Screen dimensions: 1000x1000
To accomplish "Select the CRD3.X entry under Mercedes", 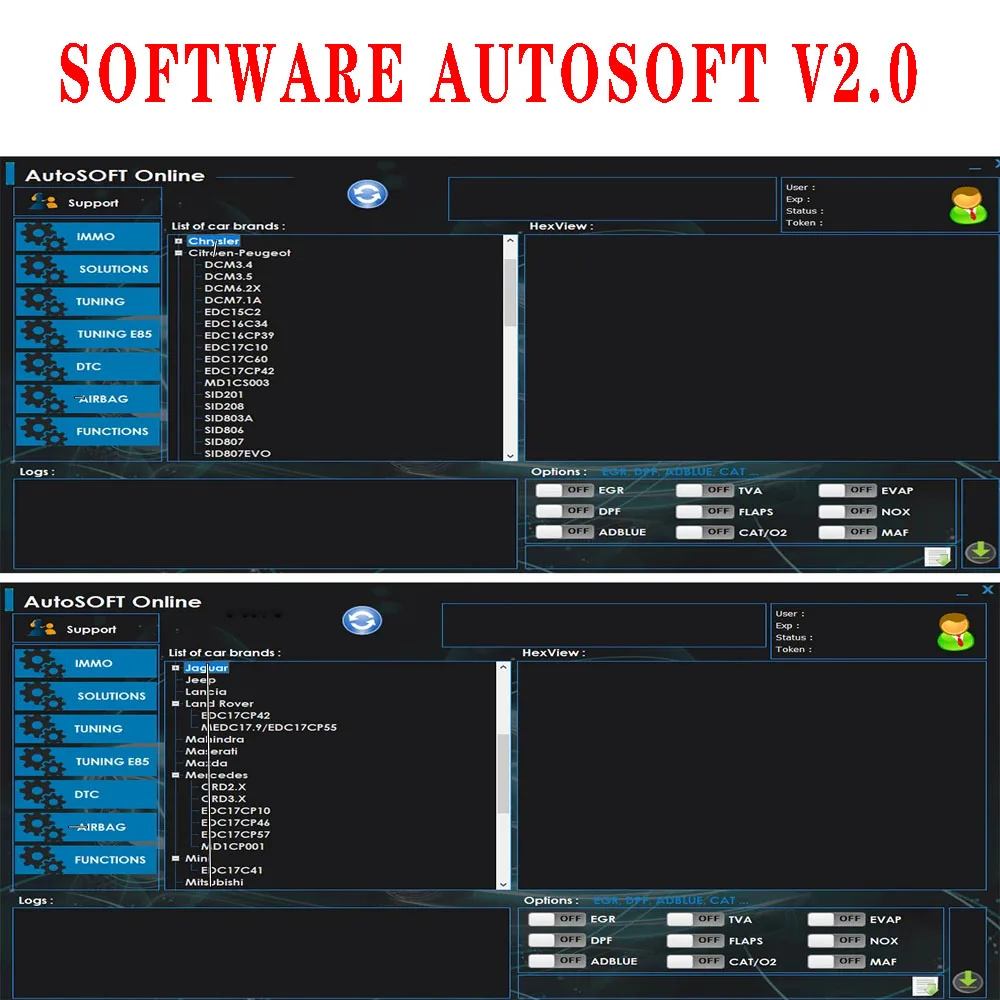I will coord(223,798).
